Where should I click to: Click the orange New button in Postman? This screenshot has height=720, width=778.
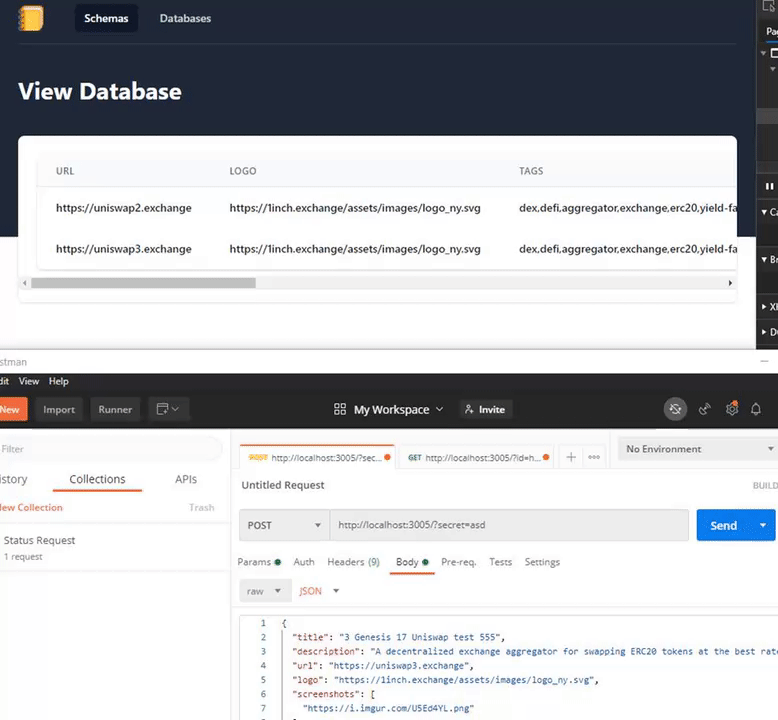point(11,409)
